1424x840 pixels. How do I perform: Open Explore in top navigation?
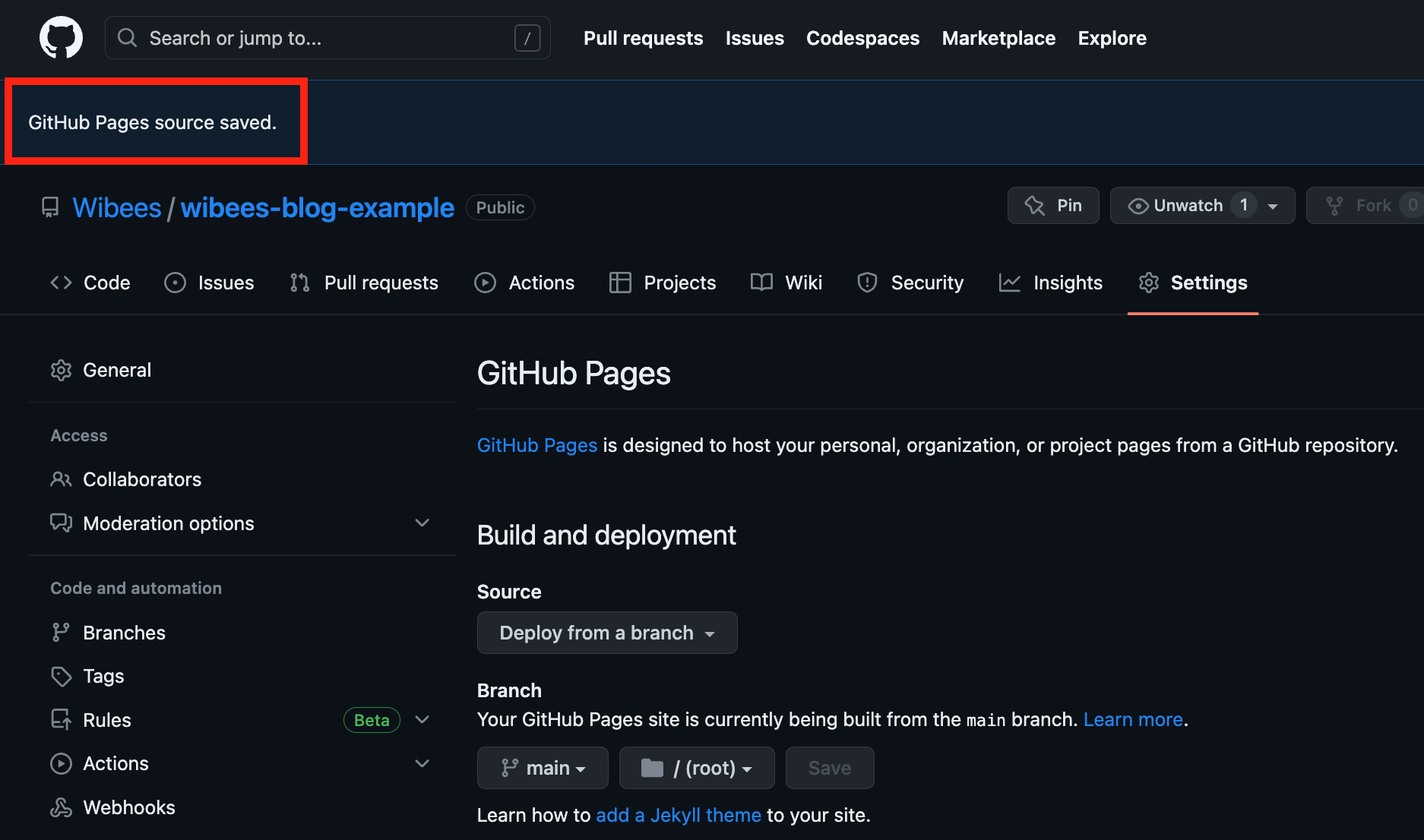(1112, 38)
